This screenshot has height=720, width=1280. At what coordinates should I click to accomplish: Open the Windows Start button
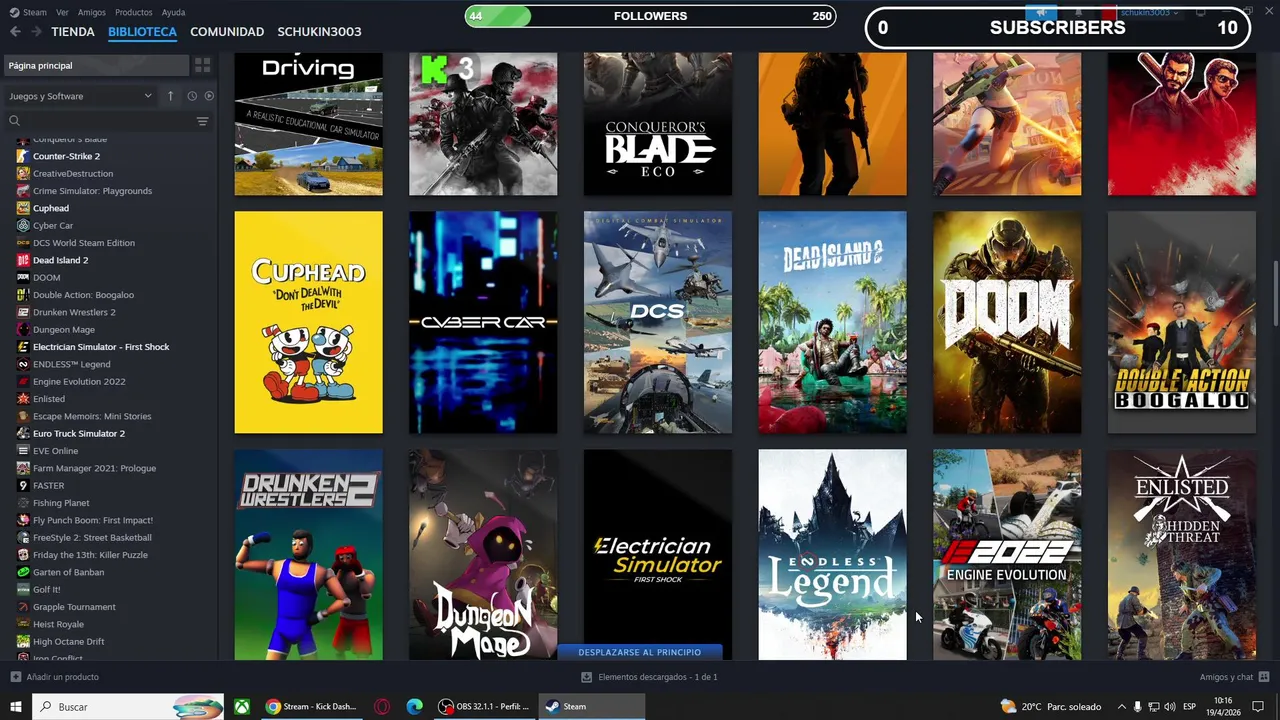[16, 707]
